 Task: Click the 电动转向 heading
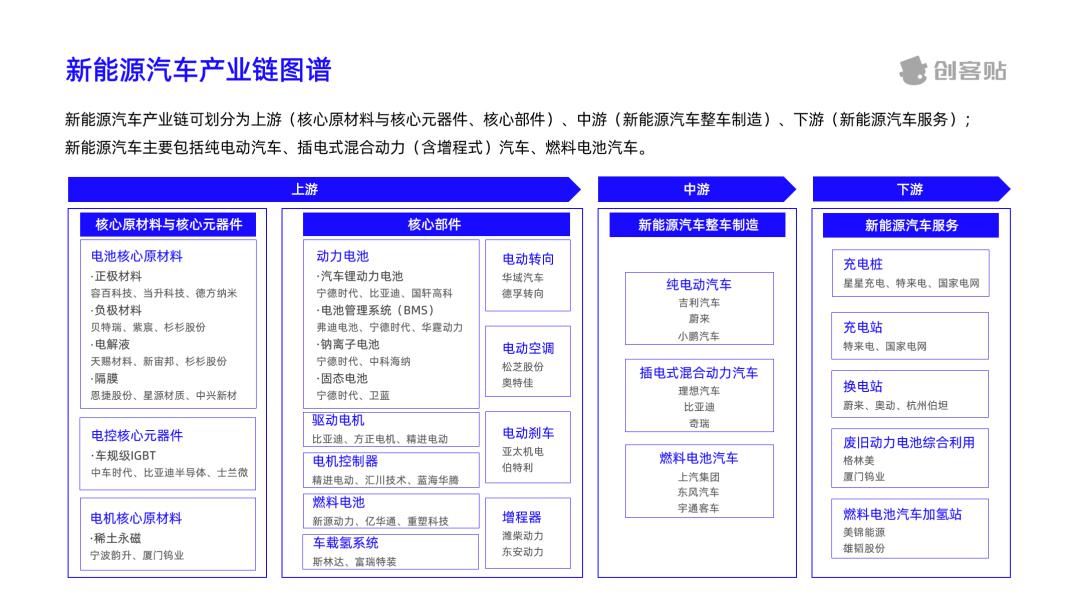528,259
